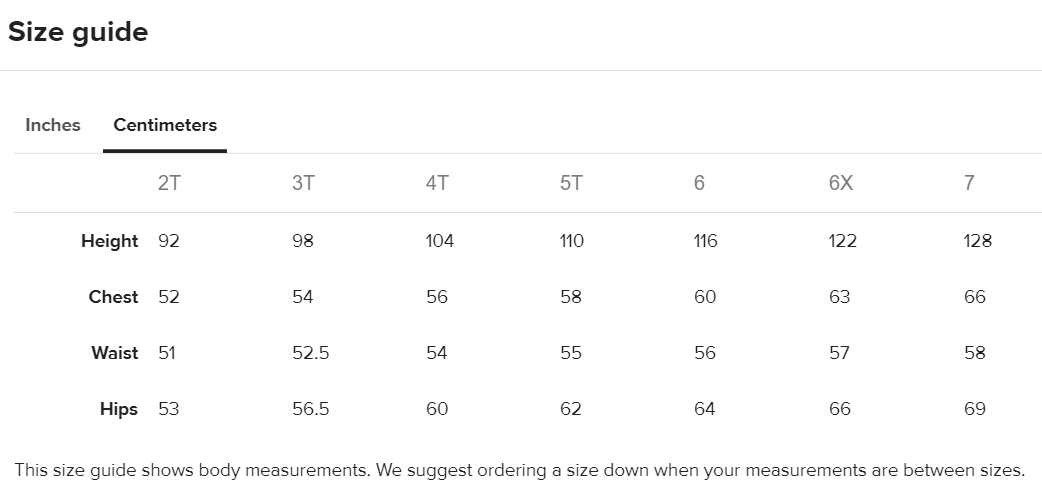
Task: Select the 6X chest value 63
Action: (x=840, y=297)
